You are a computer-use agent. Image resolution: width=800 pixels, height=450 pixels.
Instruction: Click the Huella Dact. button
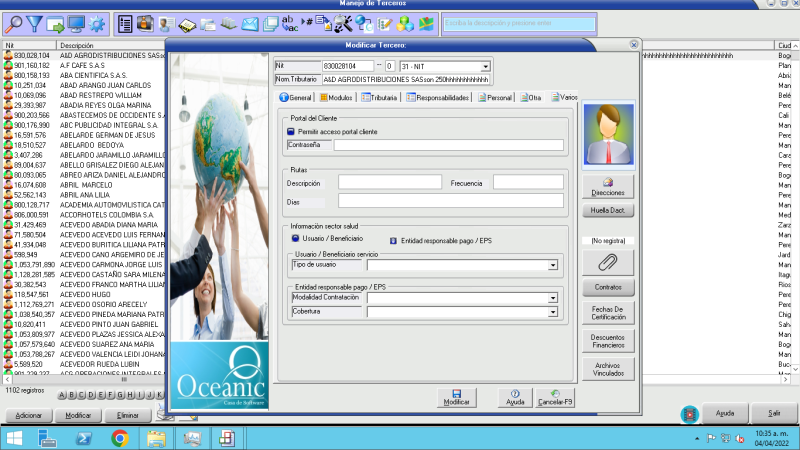tap(608, 210)
